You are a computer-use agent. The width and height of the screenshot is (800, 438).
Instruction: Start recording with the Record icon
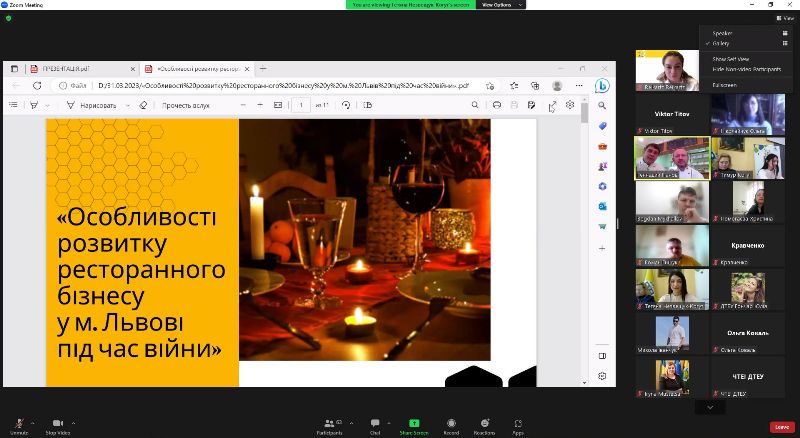point(451,423)
